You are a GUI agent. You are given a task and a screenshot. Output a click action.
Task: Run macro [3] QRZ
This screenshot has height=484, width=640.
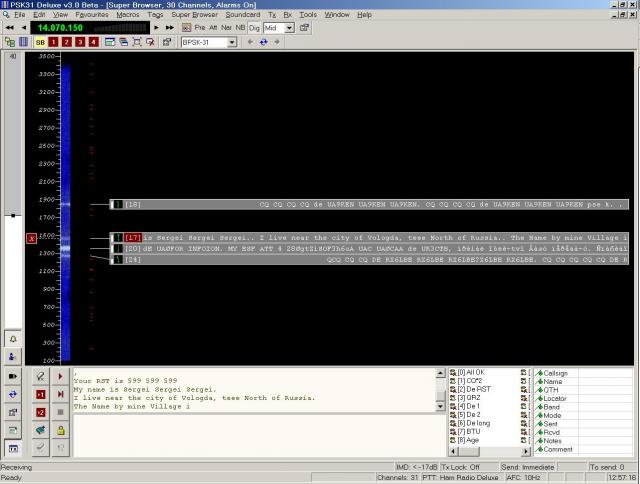tap(465, 397)
